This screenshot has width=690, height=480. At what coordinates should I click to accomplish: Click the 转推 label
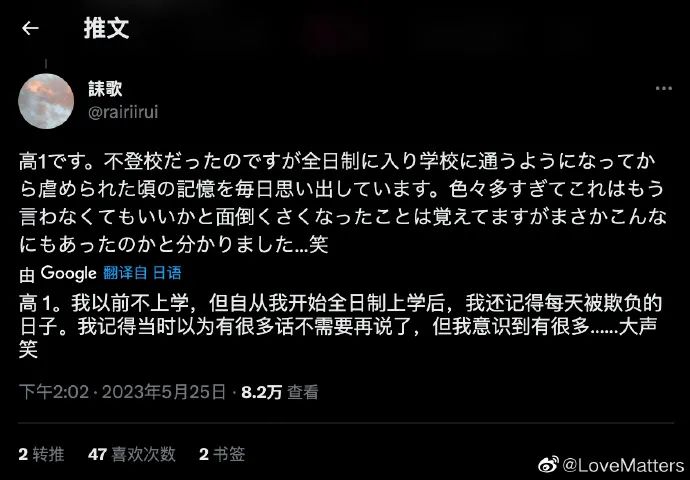click(x=48, y=454)
